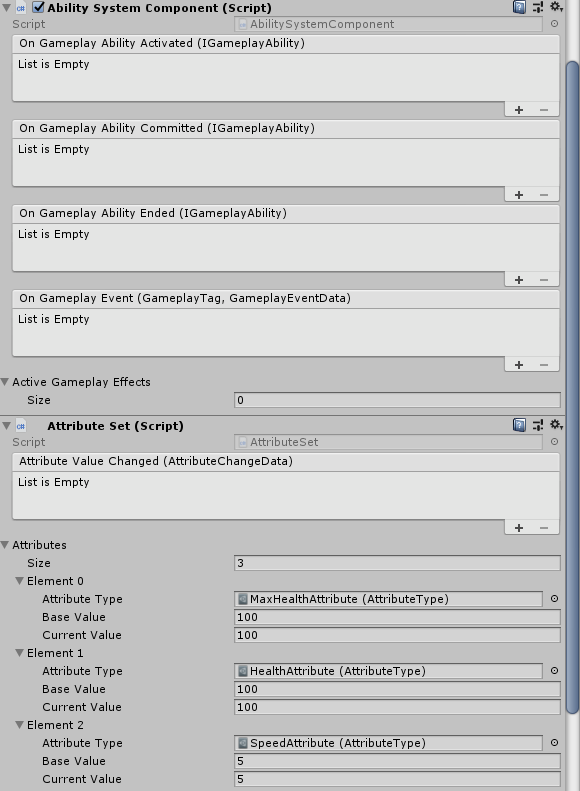Collapse Active Gameplay Effects foldout
This screenshot has width=580, height=791.
pos(5,382)
